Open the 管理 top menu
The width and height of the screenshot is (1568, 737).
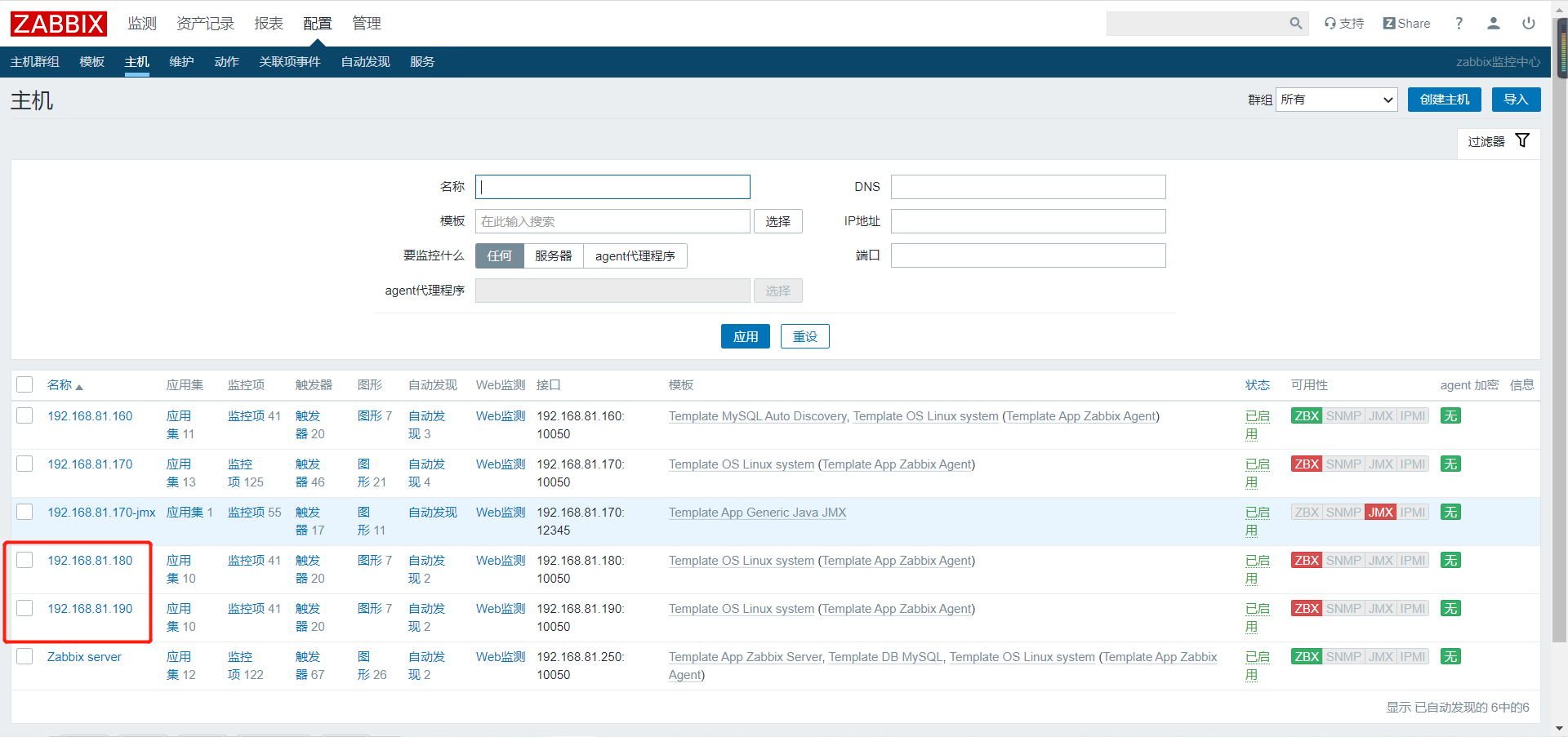[x=367, y=24]
